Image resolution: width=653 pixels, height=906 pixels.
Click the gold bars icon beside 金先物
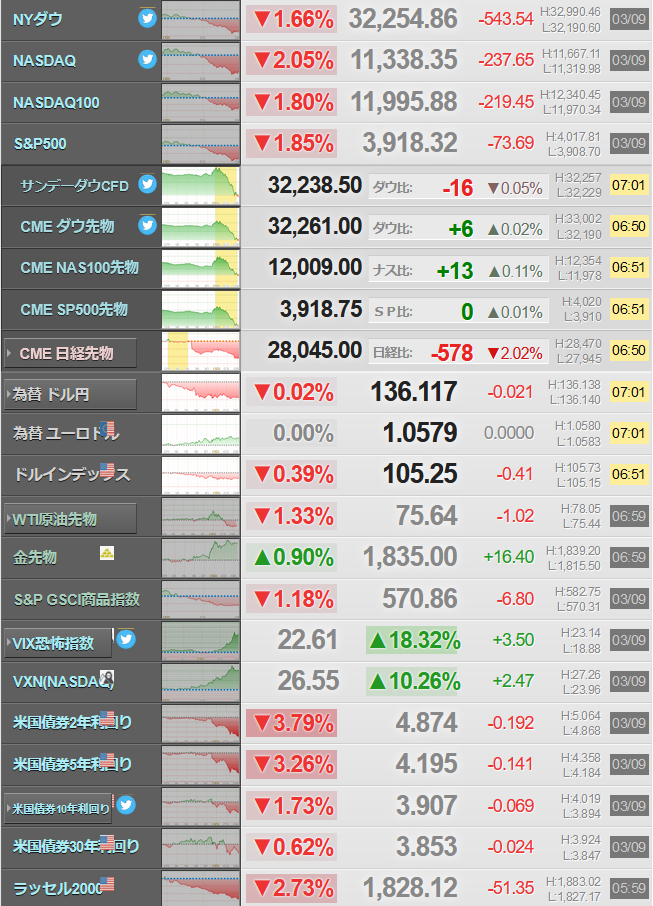[x=107, y=554]
